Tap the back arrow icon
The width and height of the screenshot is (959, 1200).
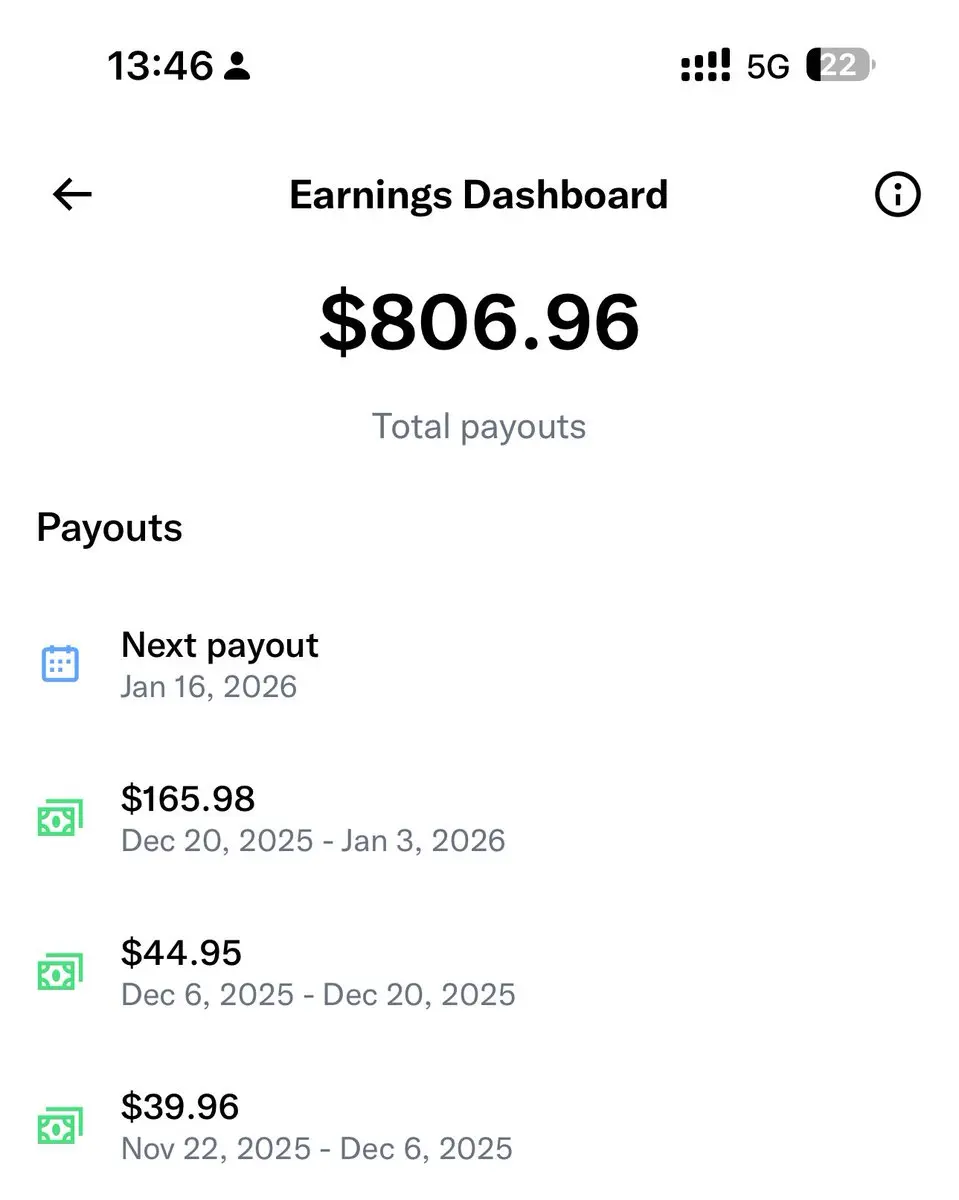pyautogui.click(x=72, y=195)
